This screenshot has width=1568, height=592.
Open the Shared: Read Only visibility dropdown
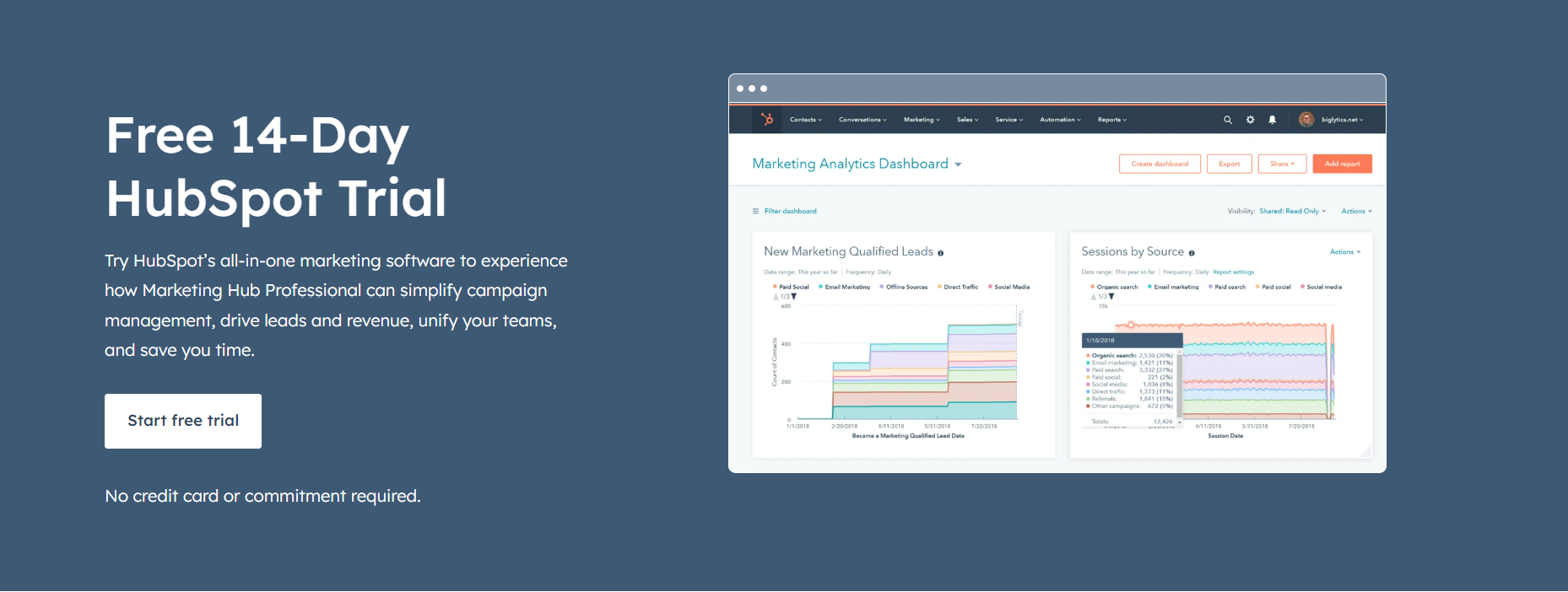(x=1292, y=212)
